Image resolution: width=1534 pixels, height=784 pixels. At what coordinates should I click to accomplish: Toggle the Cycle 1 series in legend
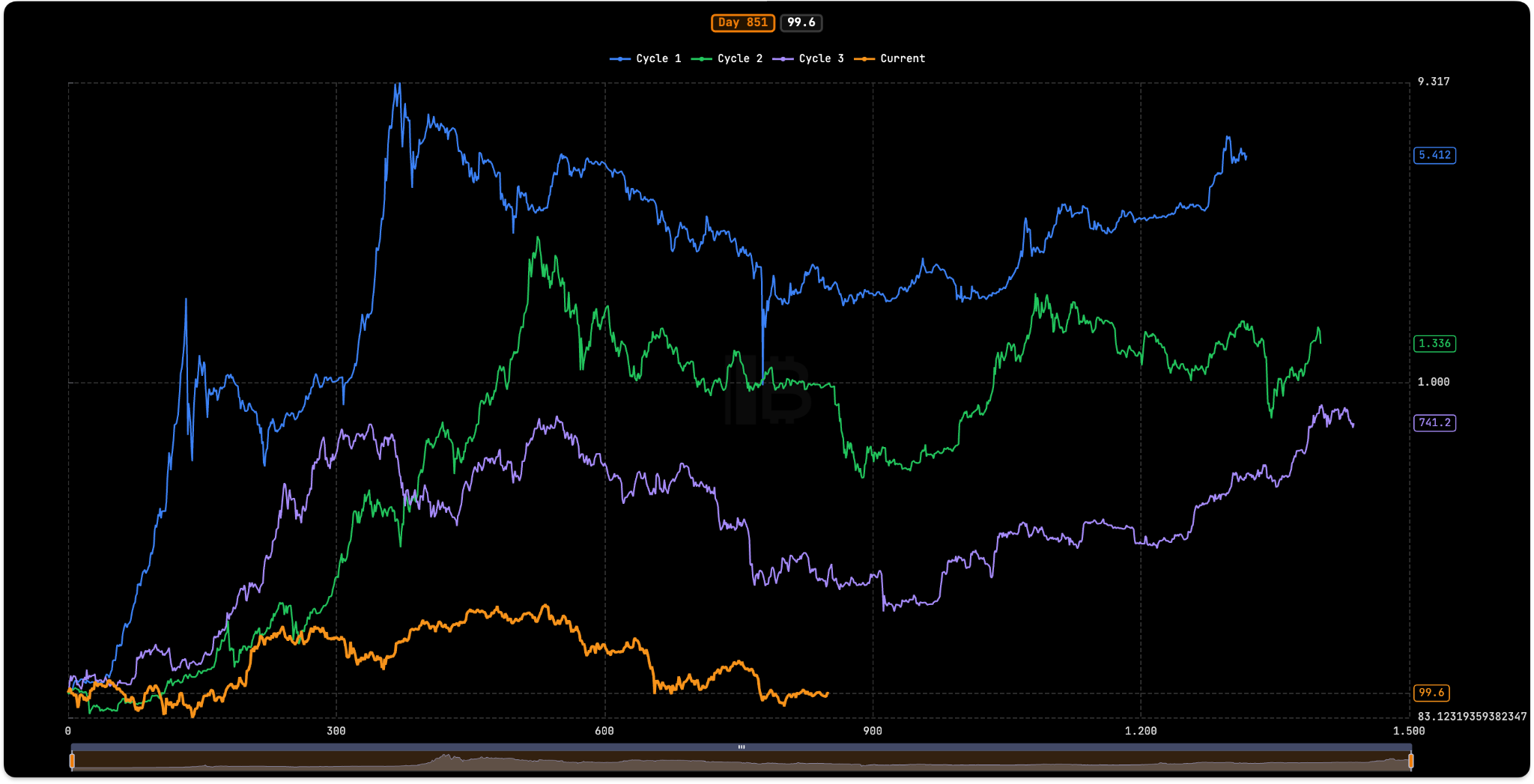tap(646, 58)
